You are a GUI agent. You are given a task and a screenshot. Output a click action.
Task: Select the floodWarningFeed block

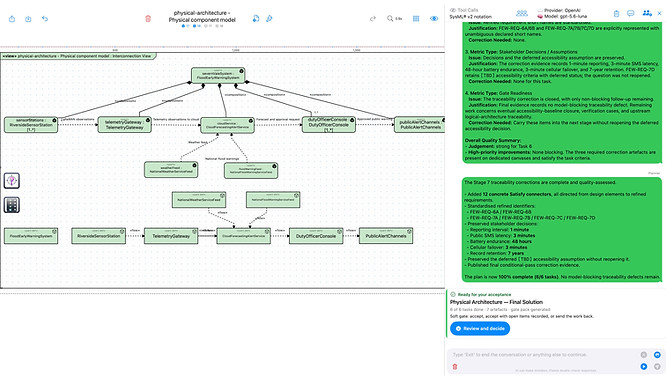click(x=251, y=170)
